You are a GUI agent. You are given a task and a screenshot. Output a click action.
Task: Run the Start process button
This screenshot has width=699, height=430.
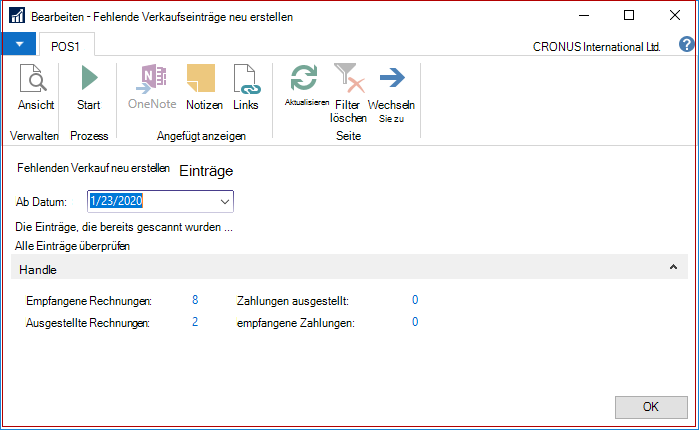[x=89, y=87]
